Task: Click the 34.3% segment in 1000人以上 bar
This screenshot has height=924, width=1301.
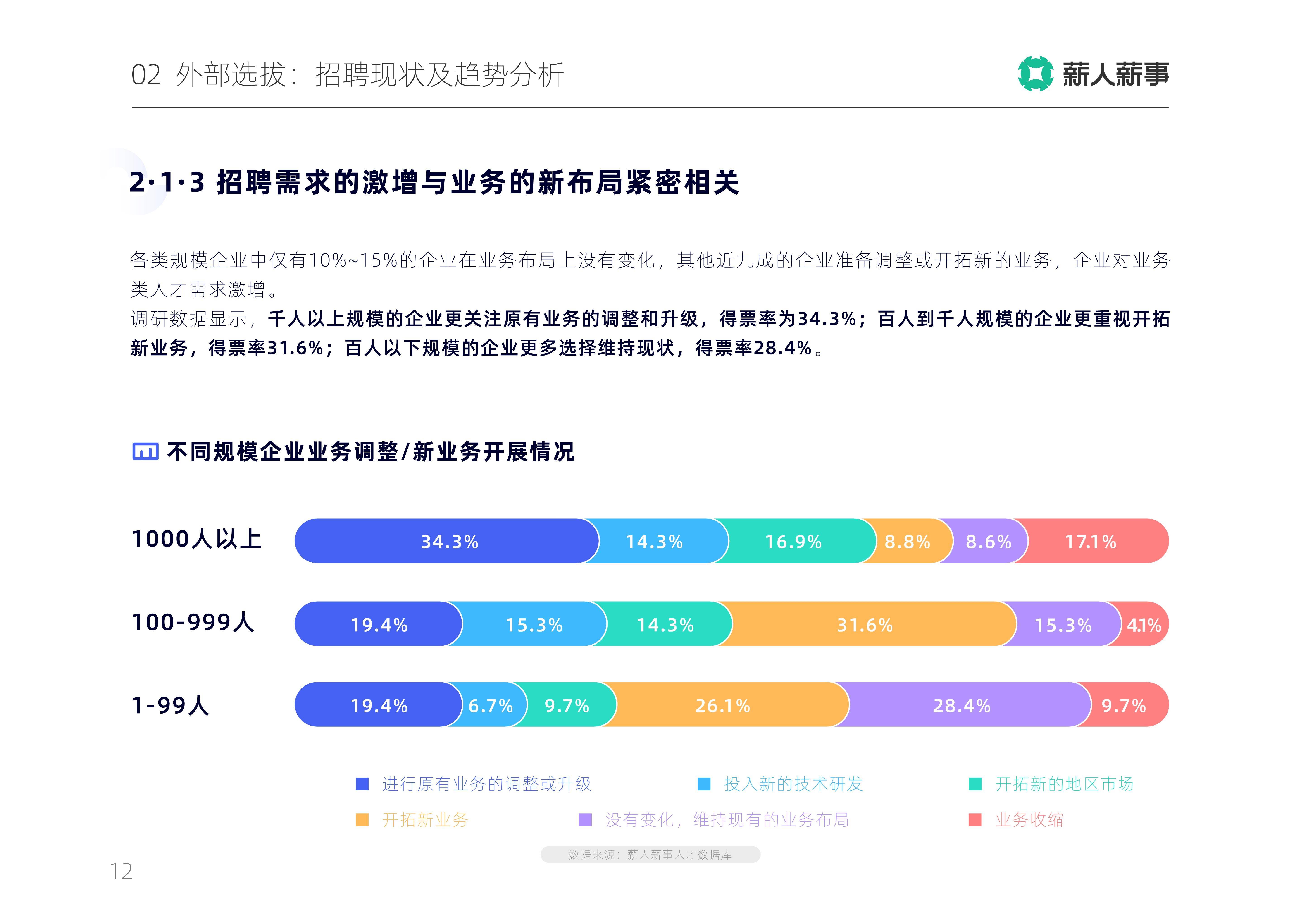Action: pyautogui.click(x=447, y=541)
